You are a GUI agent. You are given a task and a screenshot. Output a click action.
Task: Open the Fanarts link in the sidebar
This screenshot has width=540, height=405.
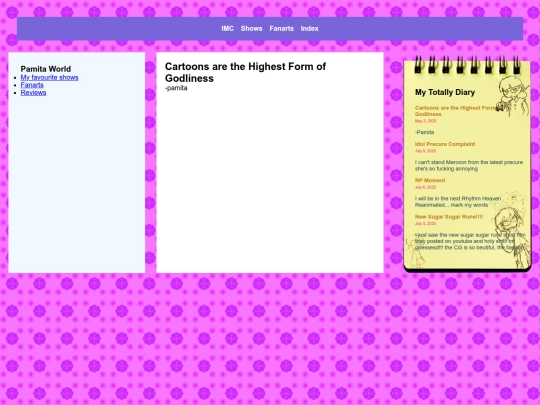tap(32, 85)
